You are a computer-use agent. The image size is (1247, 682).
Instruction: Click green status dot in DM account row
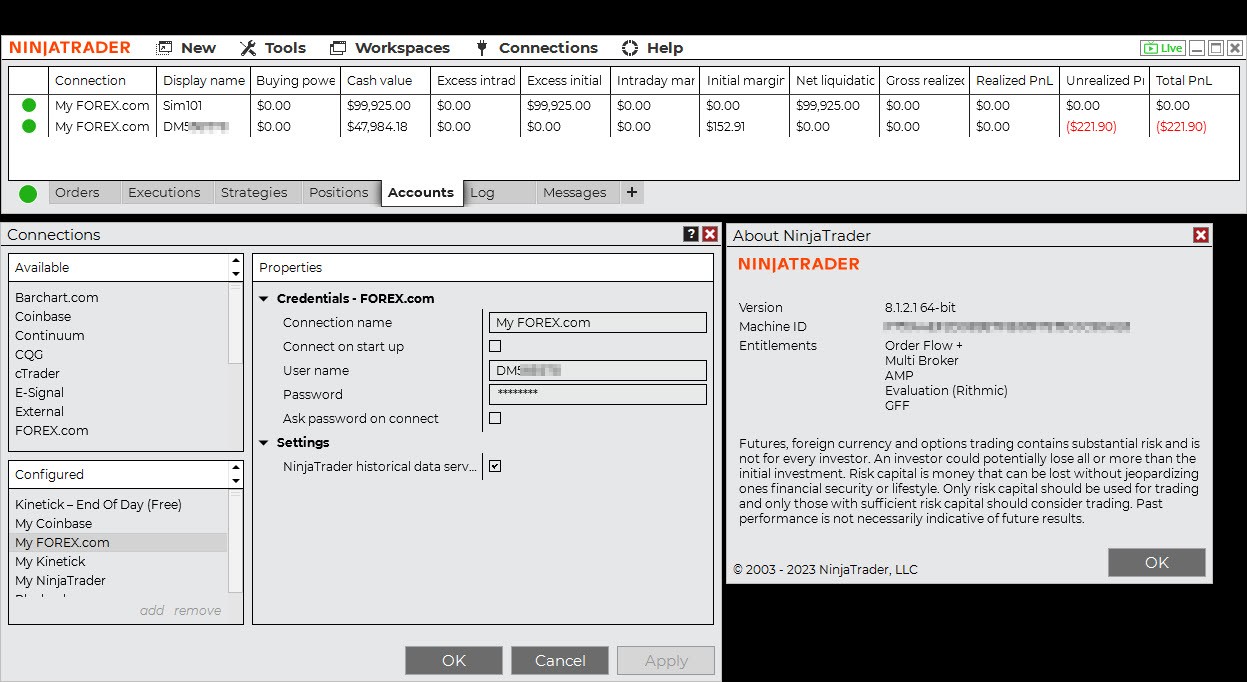(x=28, y=126)
